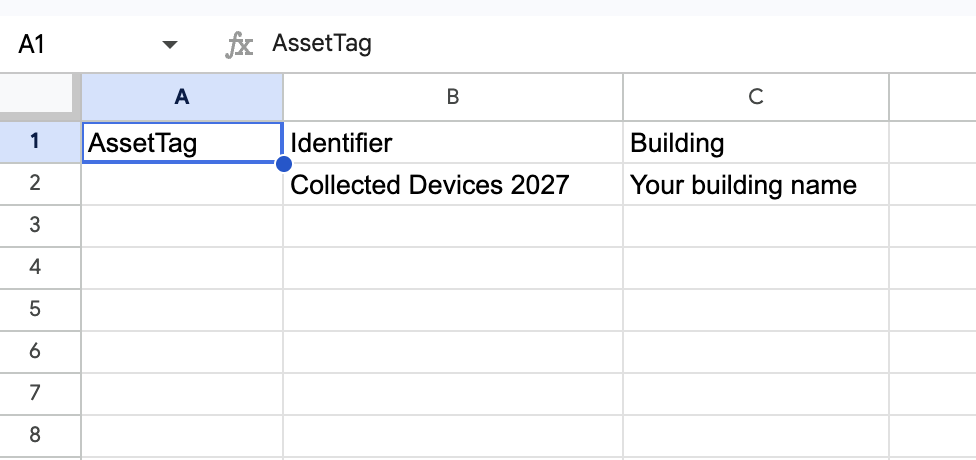The width and height of the screenshot is (976, 460).
Task: Select the Your building name cell
Action: [756, 184]
